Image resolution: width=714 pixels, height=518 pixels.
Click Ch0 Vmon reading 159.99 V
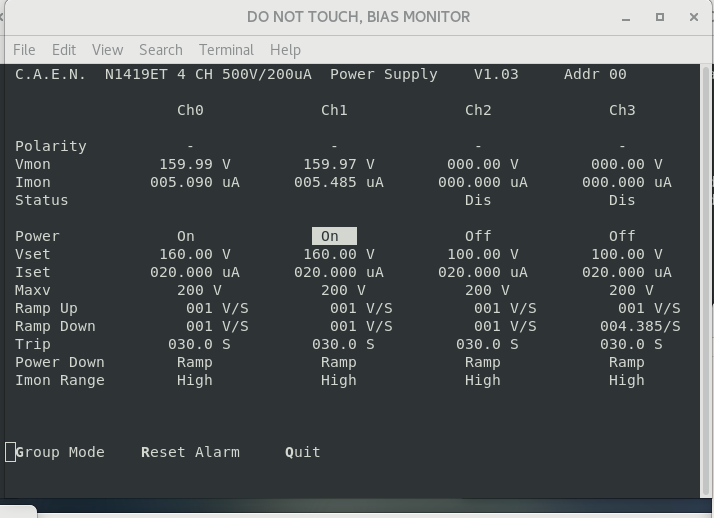tap(195, 164)
